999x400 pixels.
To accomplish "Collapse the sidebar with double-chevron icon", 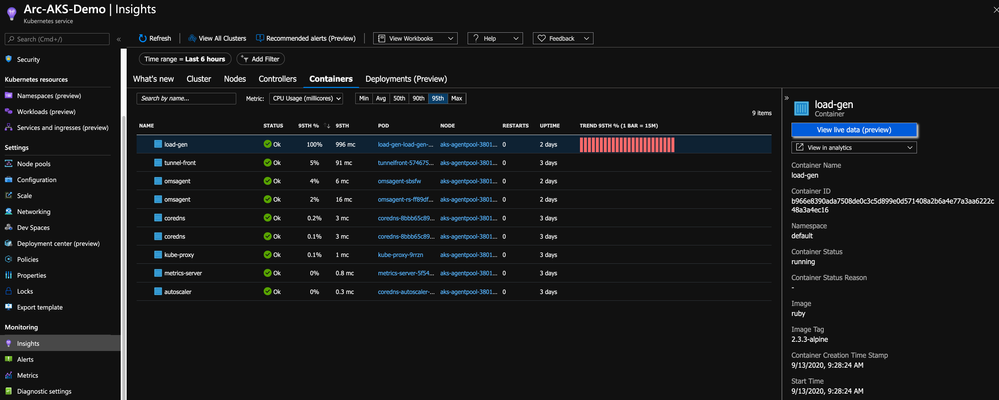I will click(119, 39).
